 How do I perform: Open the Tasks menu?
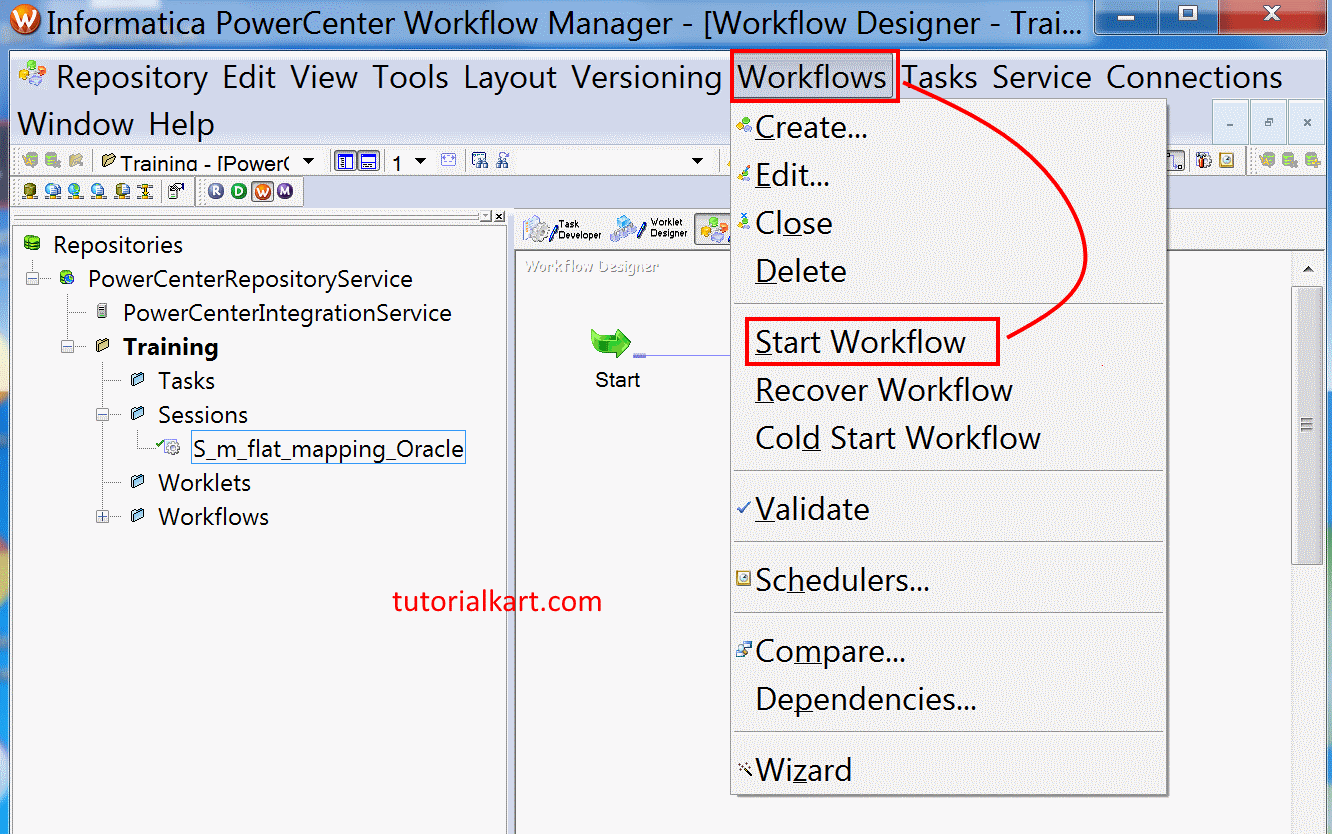click(940, 77)
